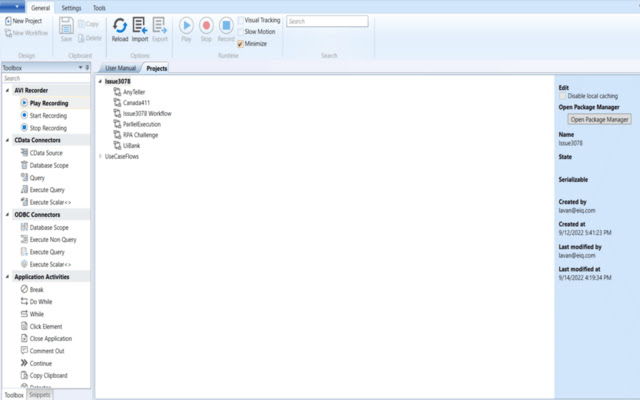Click the Open Package Manager button
This screenshot has height=400, width=640.
click(x=599, y=119)
